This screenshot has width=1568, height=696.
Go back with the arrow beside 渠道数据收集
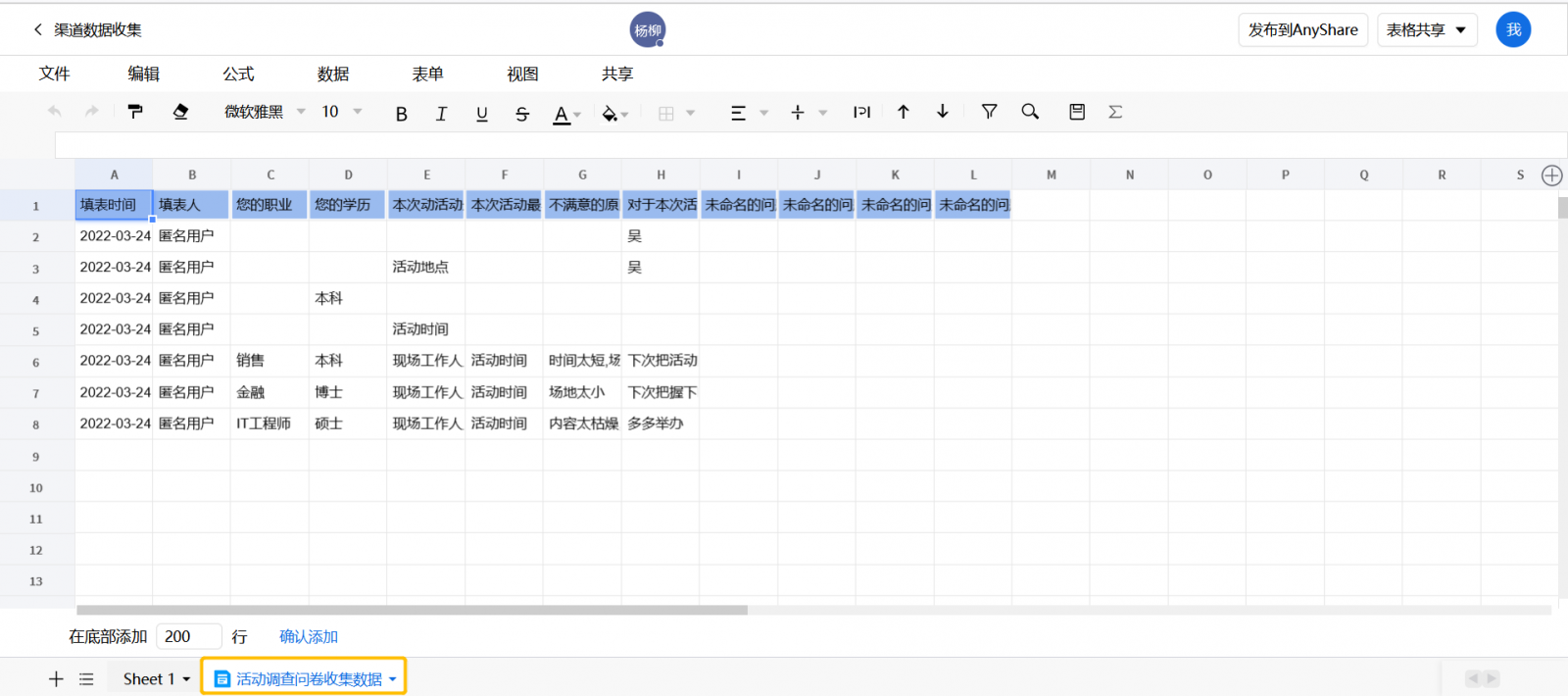click(x=38, y=29)
